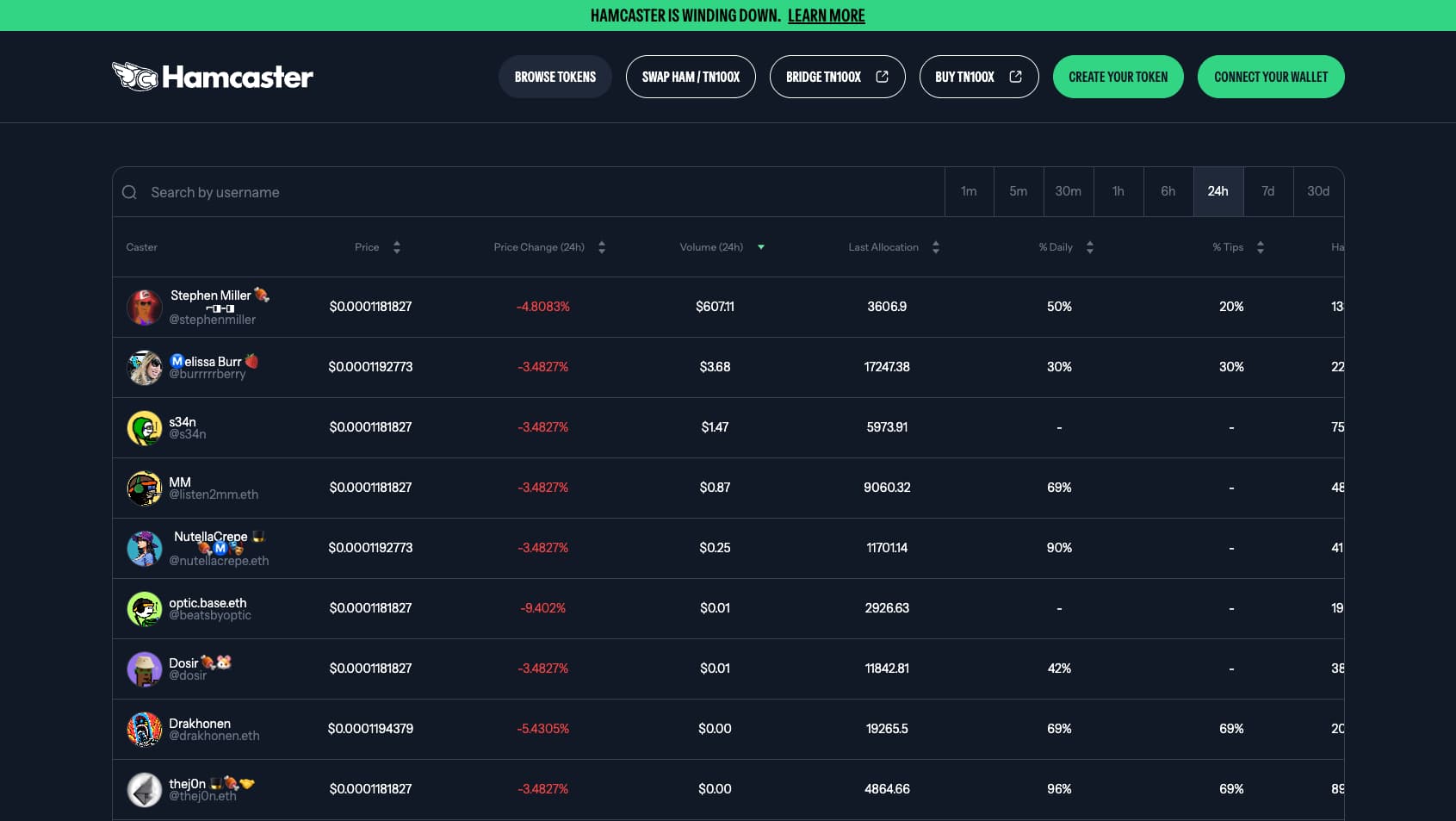Focus the Search by username field
The height and width of the screenshot is (821, 1456).
pos(529,192)
